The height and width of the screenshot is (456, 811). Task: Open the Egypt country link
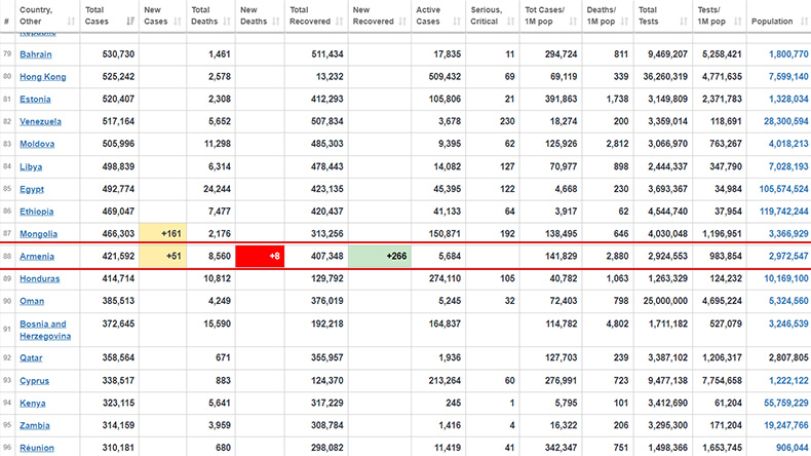(32, 189)
